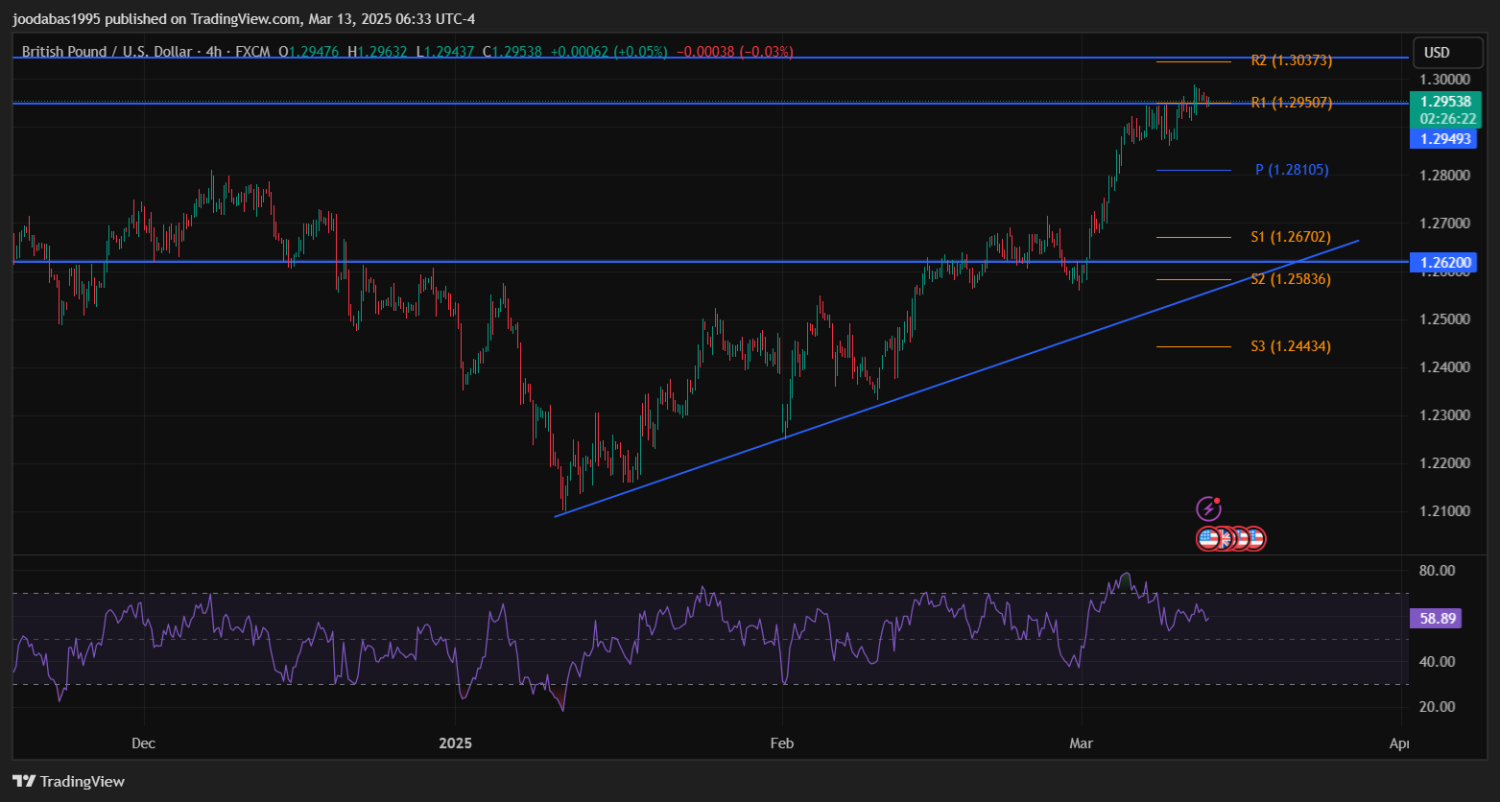Click the British Pound / U.S. Dollar symbol title
The width and height of the screenshot is (1500, 802).
pos(108,51)
